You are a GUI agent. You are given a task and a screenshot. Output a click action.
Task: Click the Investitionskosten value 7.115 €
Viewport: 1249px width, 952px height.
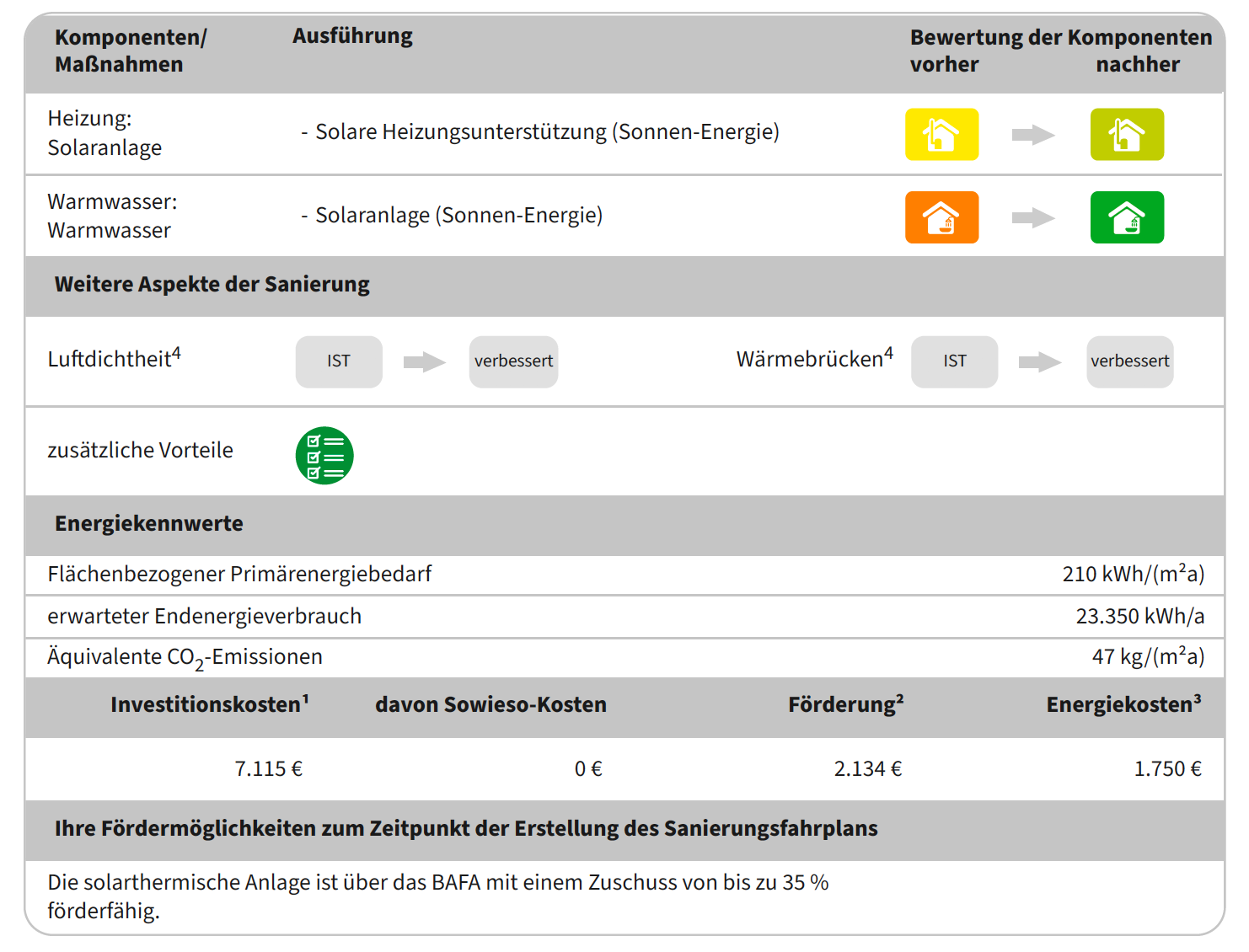[268, 769]
